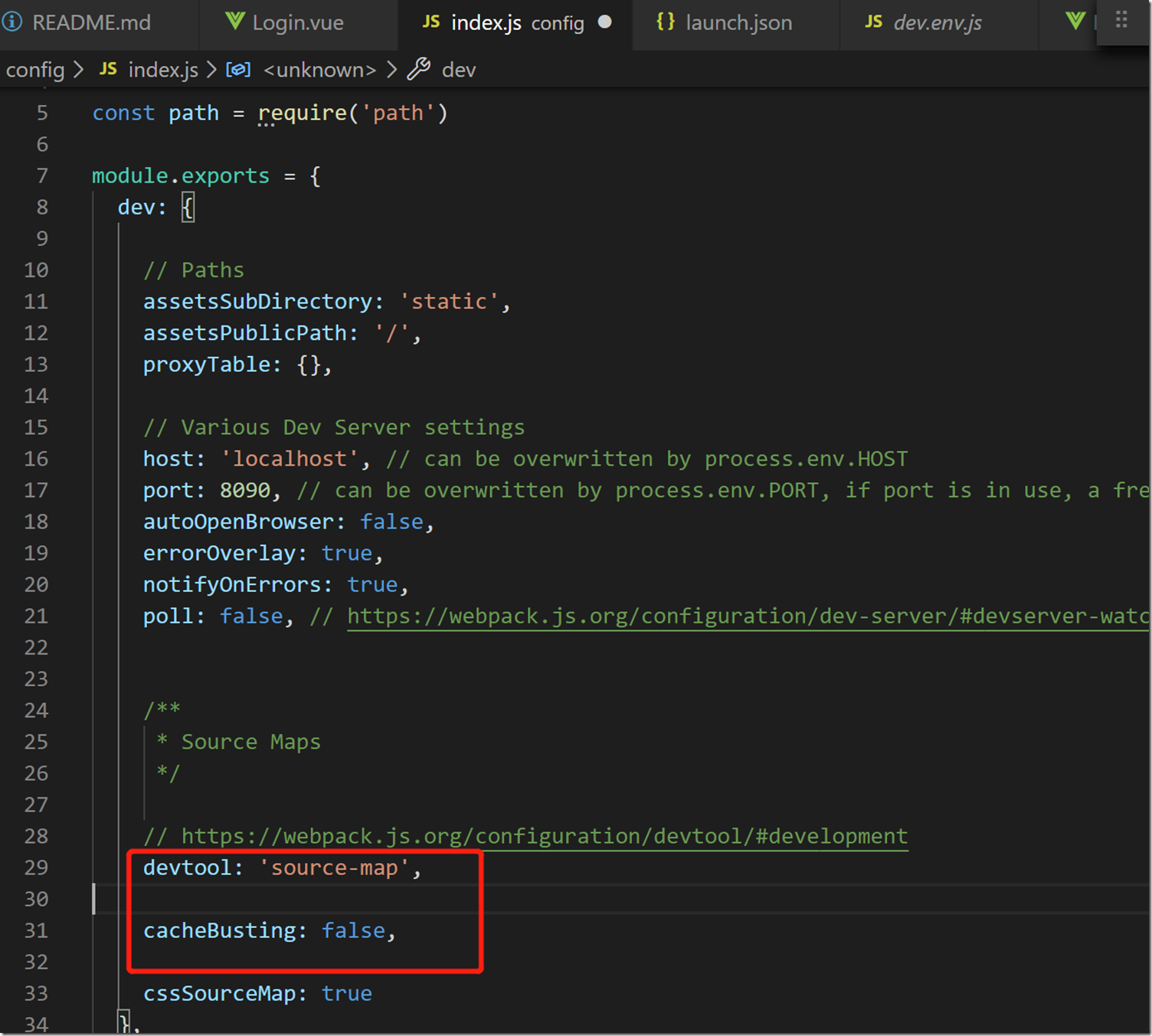Open the webpack dev-server documentation link

pyautogui.click(x=748, y=616)
